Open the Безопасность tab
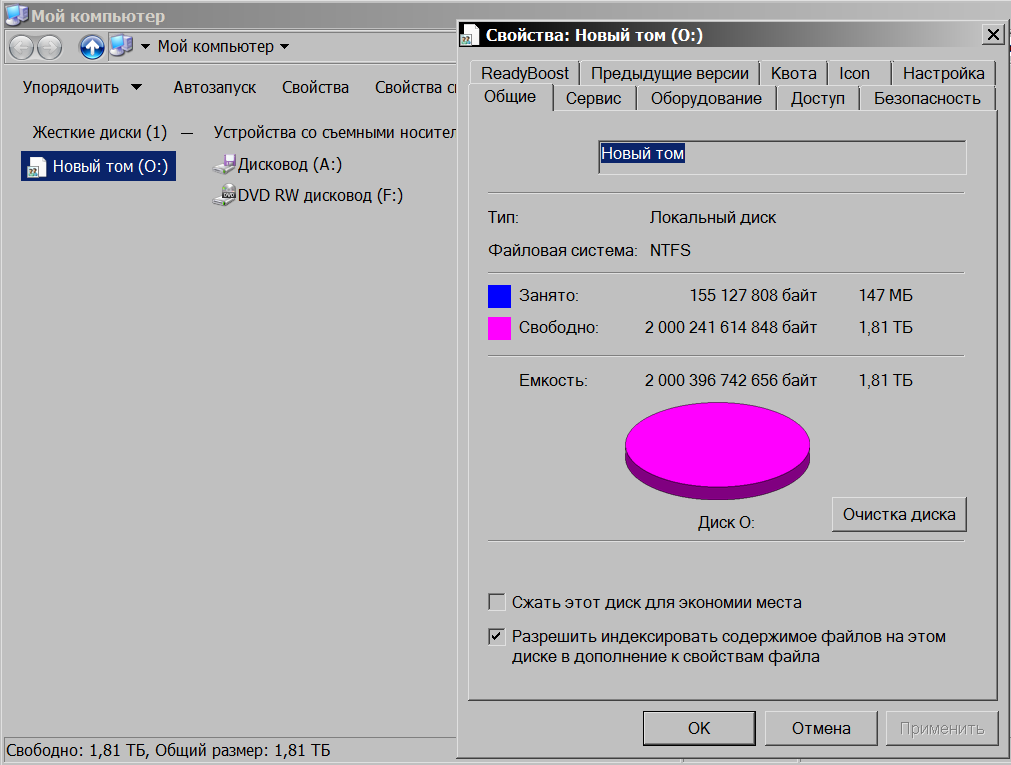 (x=926, y=98)
